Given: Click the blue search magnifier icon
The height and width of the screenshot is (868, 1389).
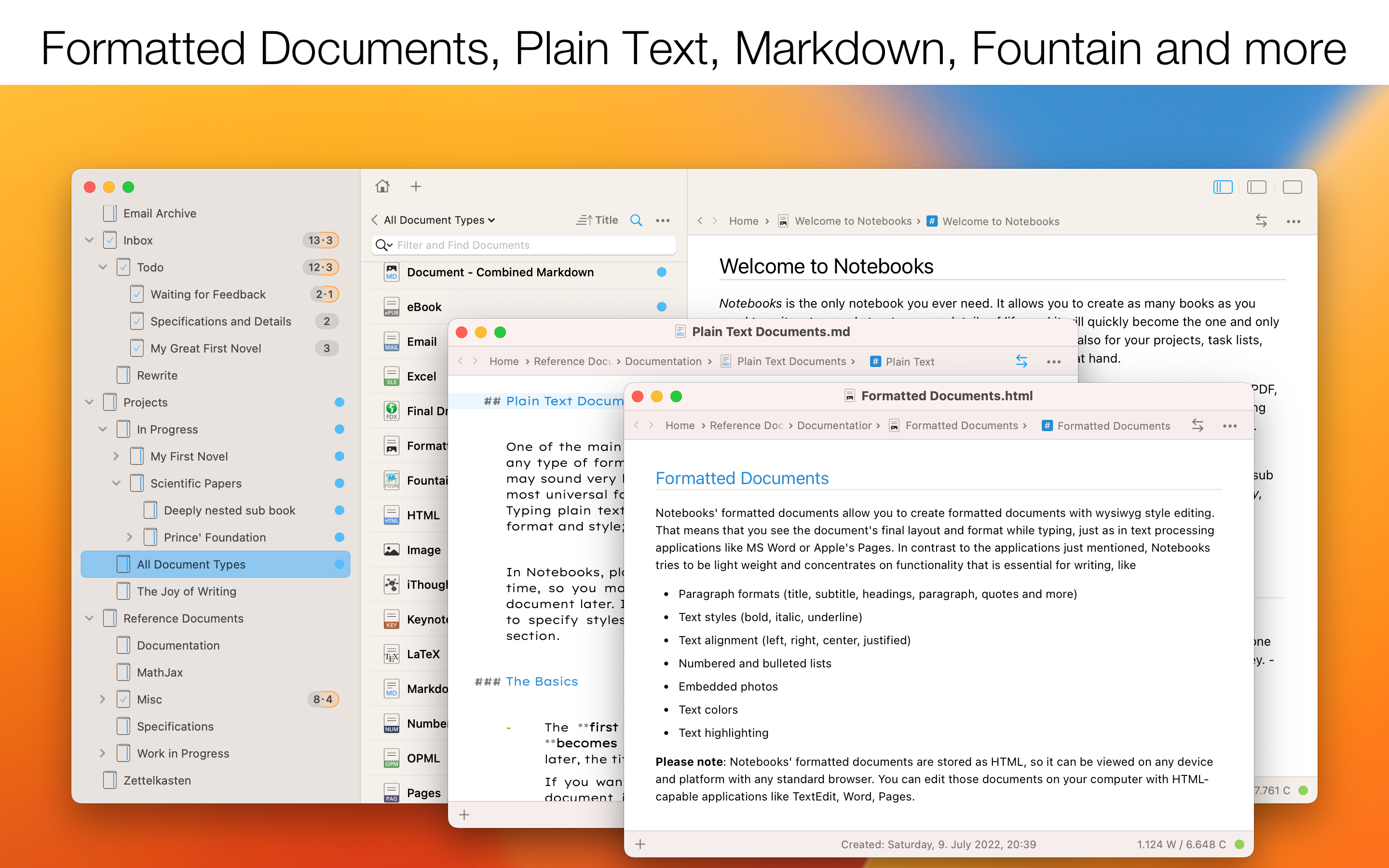Looking at the screenshot, I should 636,220.
